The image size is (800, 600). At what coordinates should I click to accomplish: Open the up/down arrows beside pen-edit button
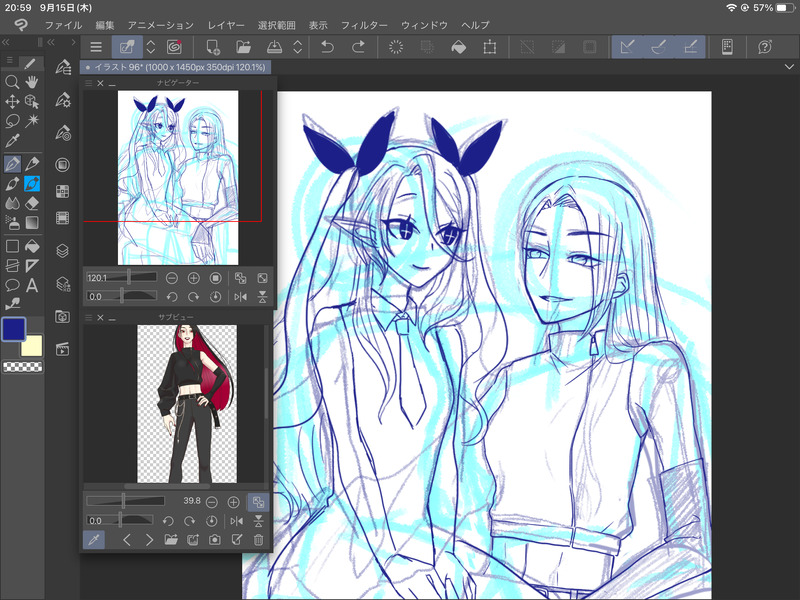(151, 47)
